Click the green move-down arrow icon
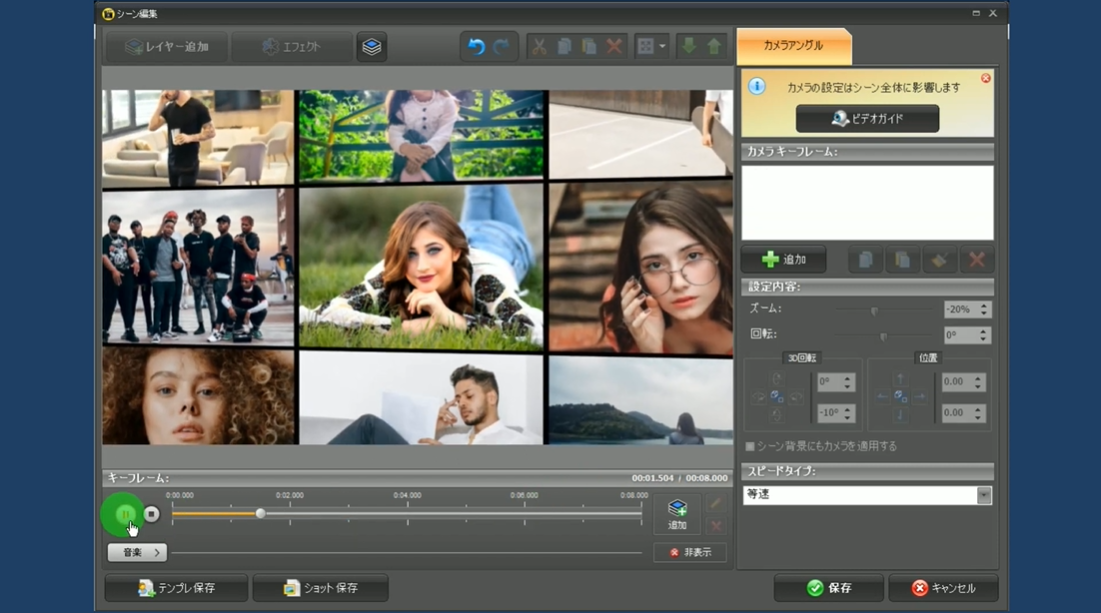Screen dimensions: 1101x613 (689, 47)
